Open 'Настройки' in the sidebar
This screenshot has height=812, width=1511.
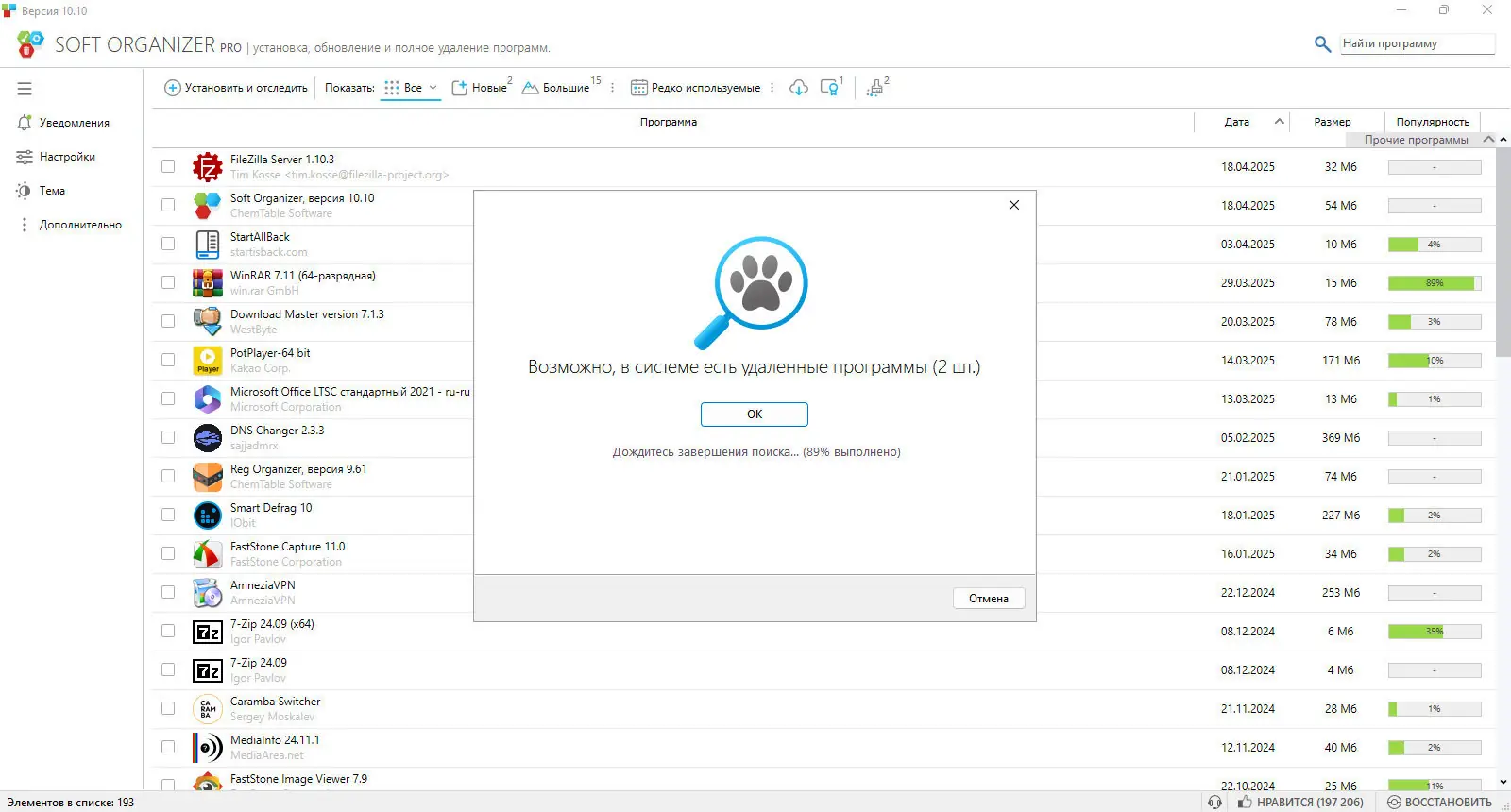click(57, 157)
